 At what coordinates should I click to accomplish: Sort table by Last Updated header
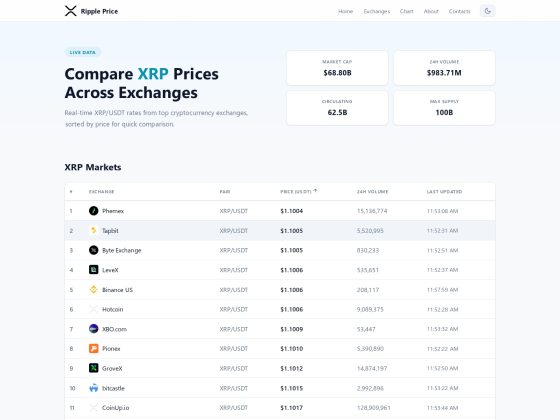click(x=444, y=192)
